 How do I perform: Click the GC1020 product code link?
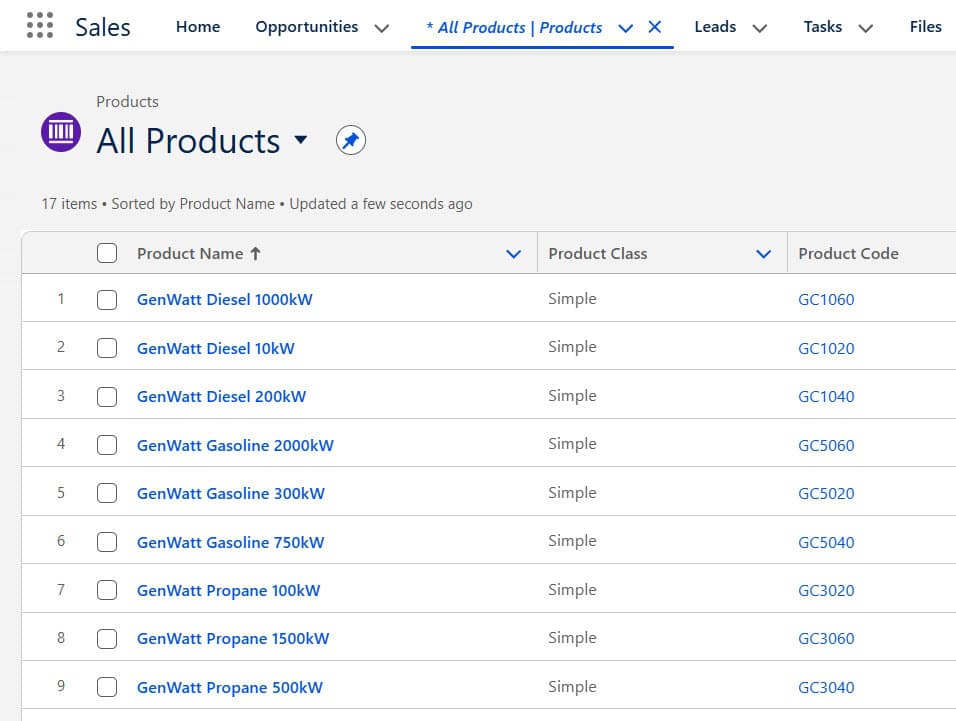827,347
